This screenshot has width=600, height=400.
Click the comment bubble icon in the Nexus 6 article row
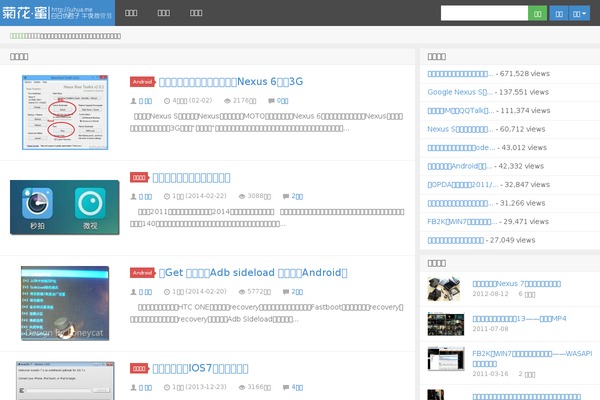click(271, 101)
